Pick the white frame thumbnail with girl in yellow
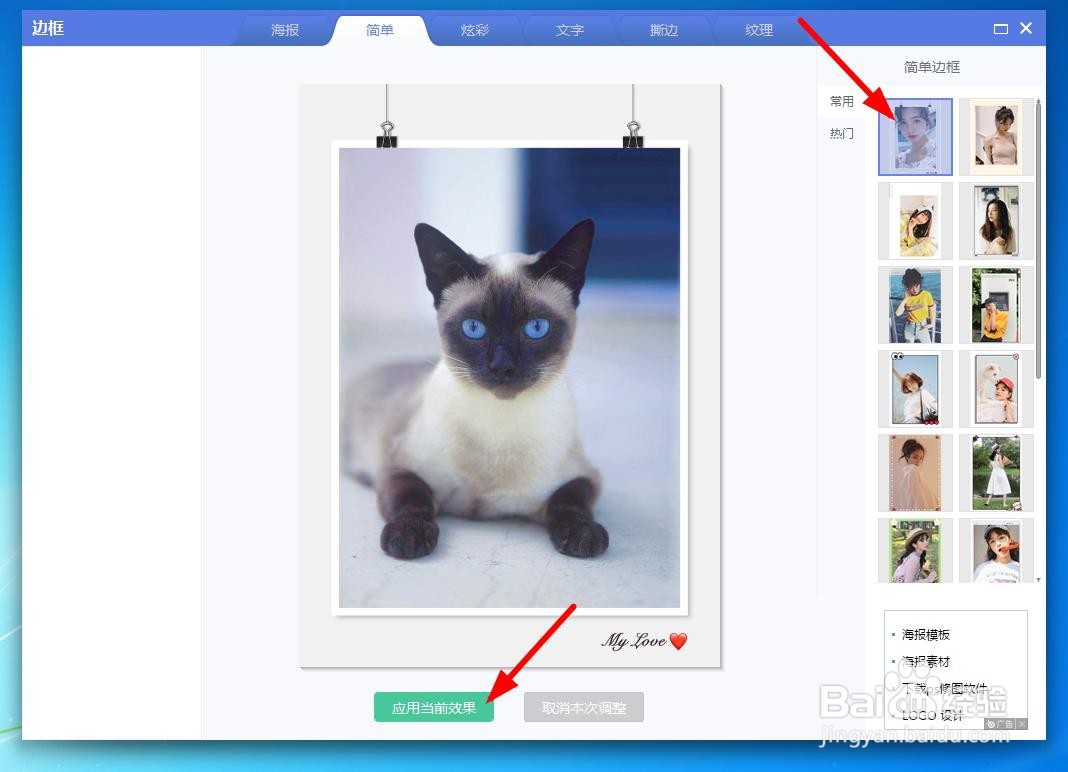Image resolution: width=1068 pixels, height=772 pixels. (x=915, y=221)
